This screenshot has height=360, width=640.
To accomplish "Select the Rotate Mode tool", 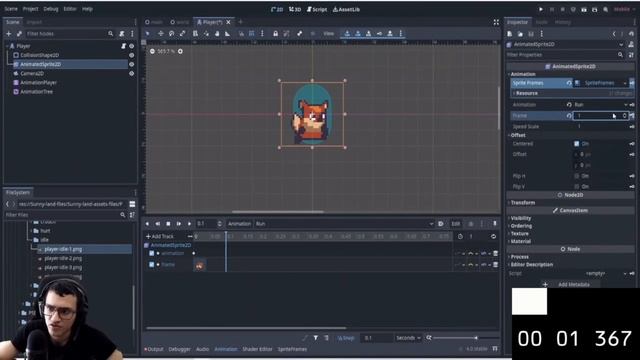I will (x=171, y=33).
